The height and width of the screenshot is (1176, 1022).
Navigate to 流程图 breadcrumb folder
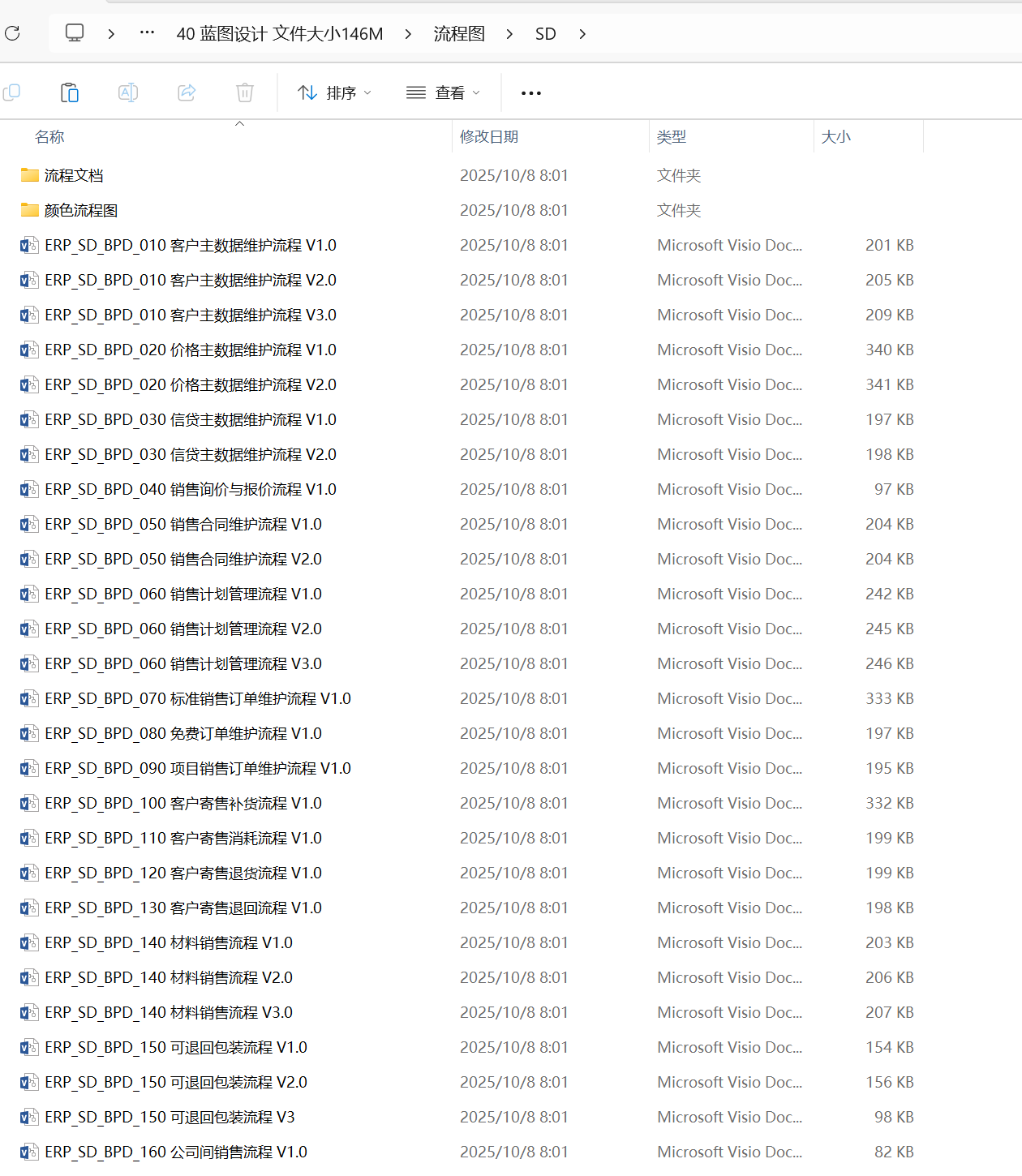click(x=459, y=34)
